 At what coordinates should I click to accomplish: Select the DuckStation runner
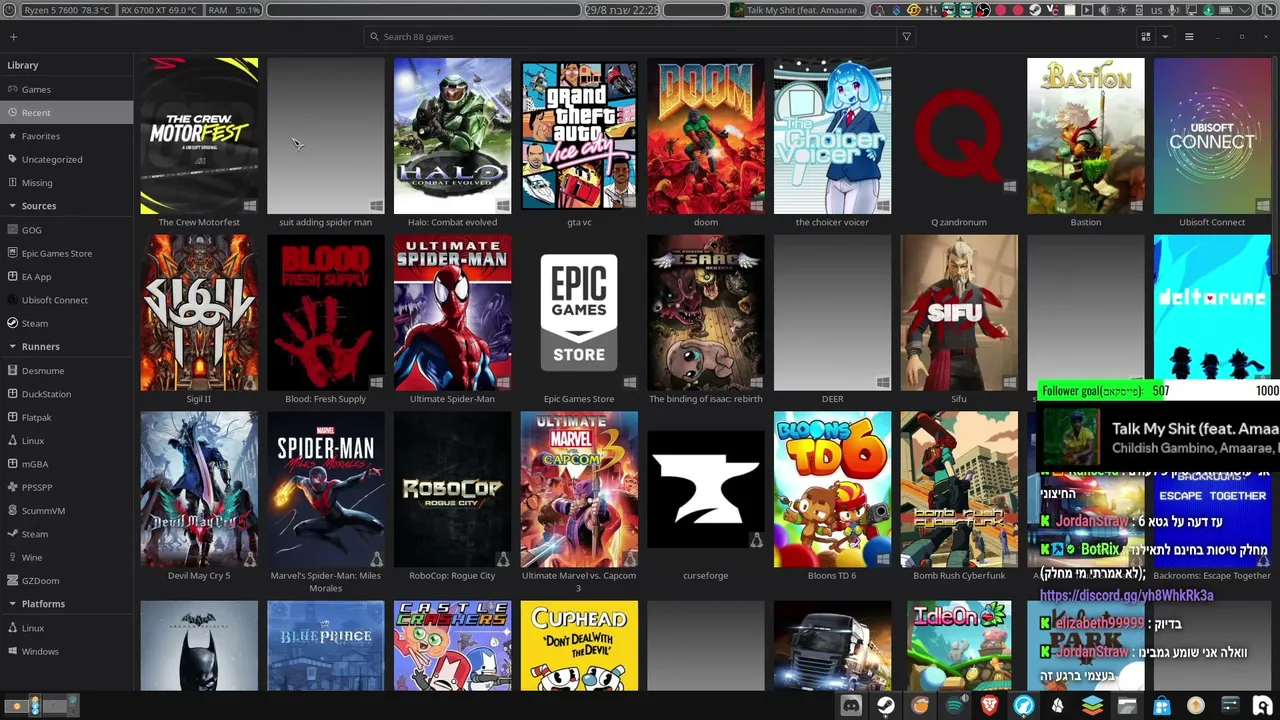[x=67, y=394]
